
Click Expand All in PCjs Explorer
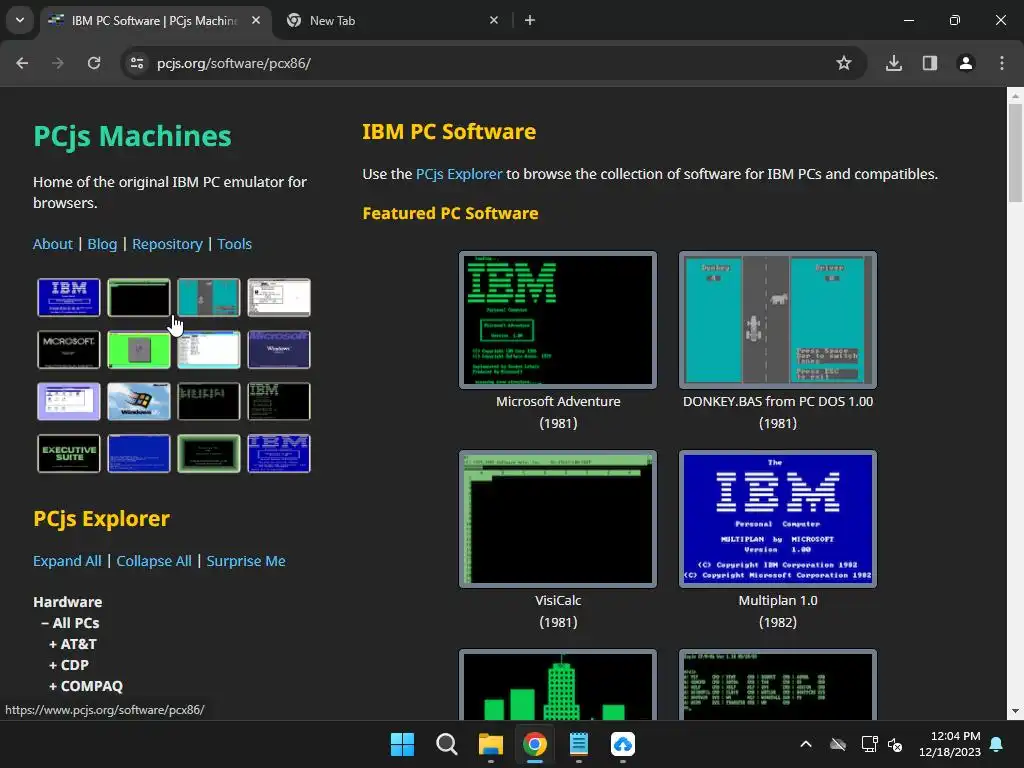point(67,561)
